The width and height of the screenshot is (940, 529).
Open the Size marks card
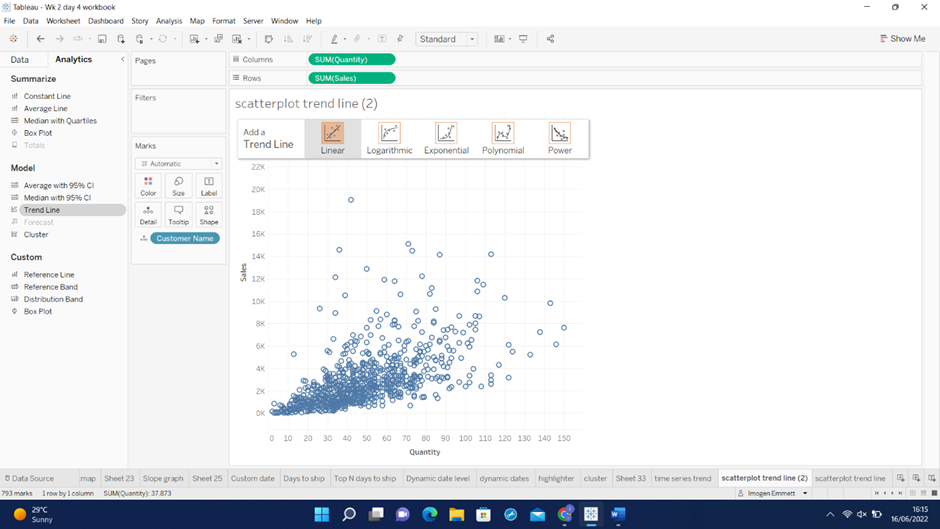[178, 185]
